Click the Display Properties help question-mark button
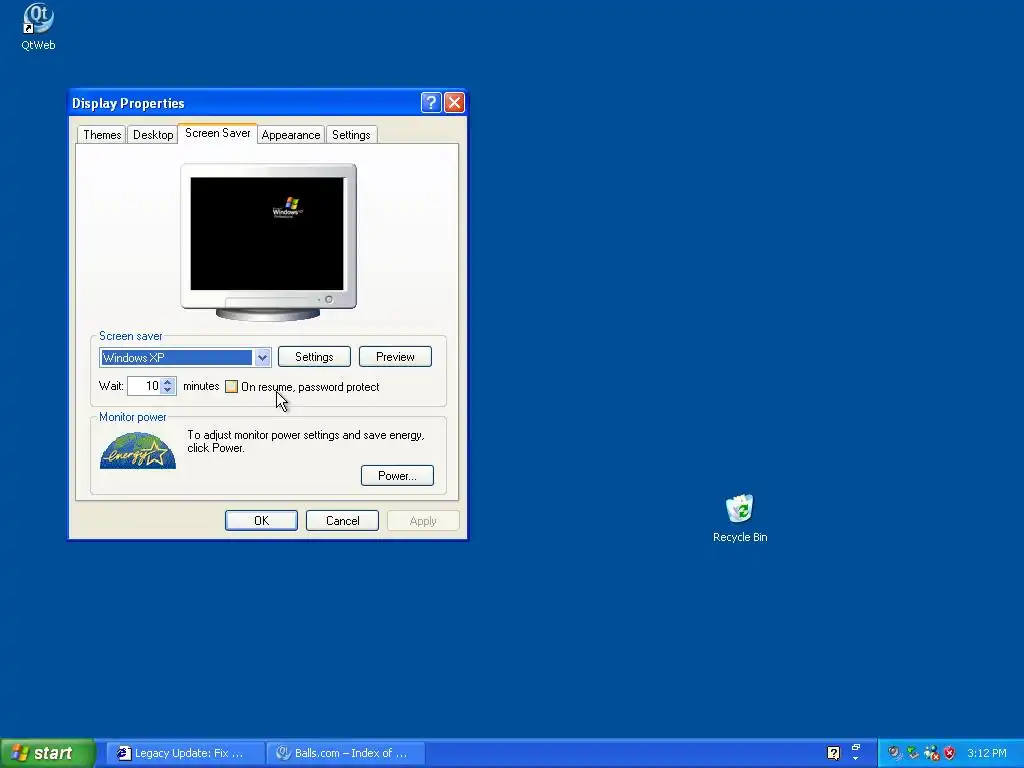Screen dimensions: 1024x768 point(431,103)
